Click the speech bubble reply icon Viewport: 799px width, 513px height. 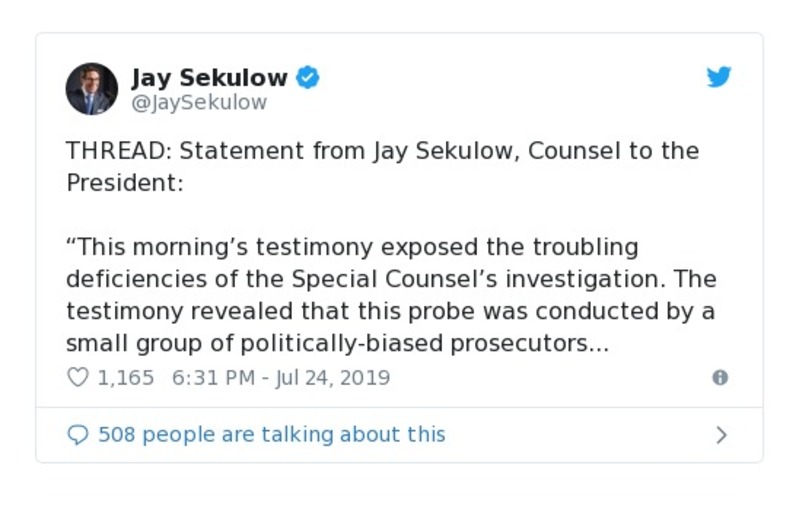(x=78, y=435)
